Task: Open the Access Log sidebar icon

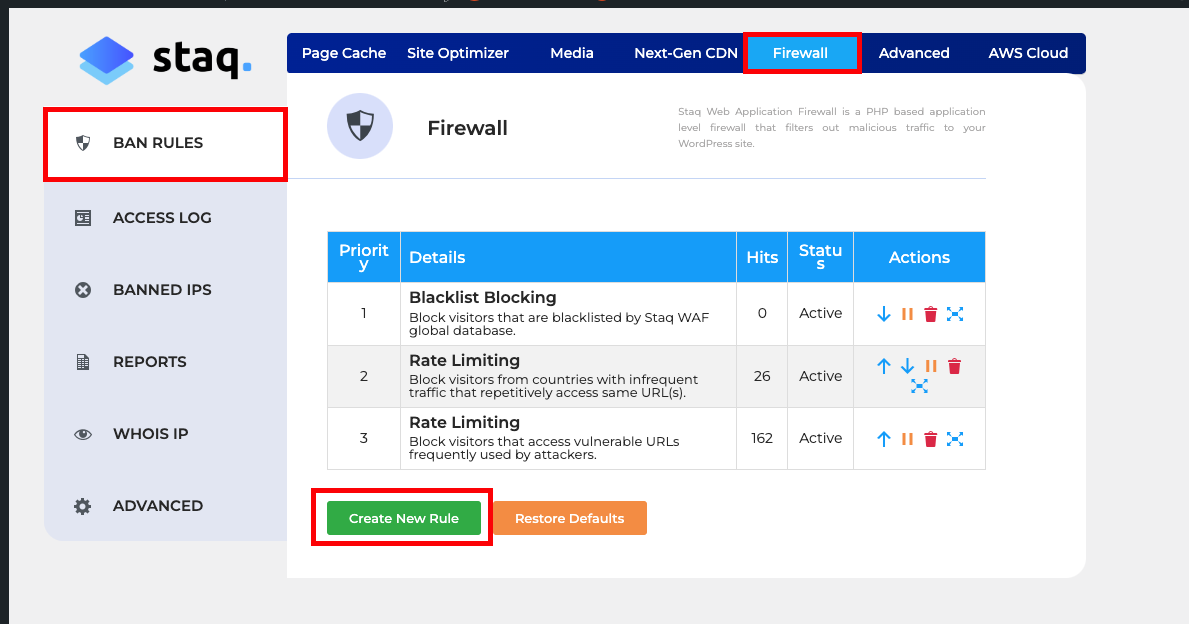Action: click(x=83, y=217)
